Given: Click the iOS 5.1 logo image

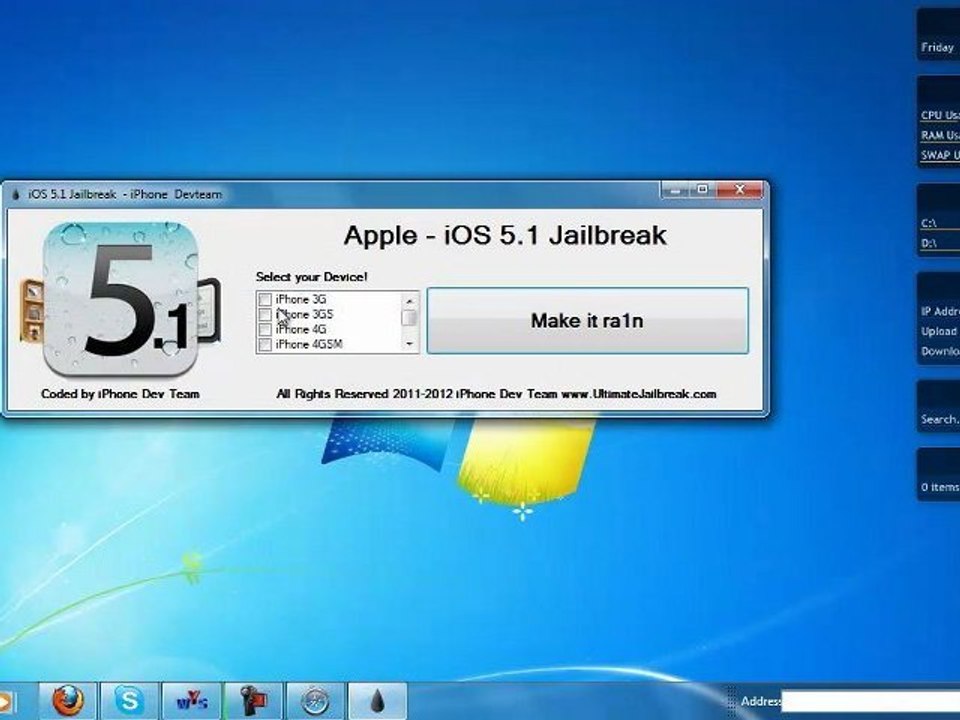Looking at the screenshot, I should (x=121, y=299).
